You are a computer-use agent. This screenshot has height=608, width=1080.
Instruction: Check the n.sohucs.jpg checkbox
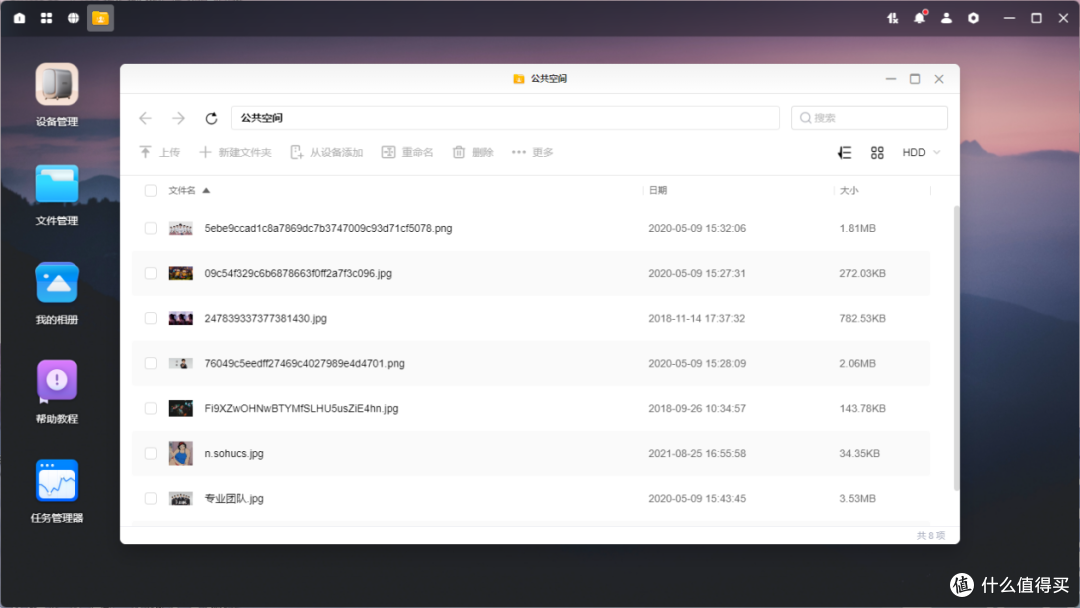(x=151, y=453)
